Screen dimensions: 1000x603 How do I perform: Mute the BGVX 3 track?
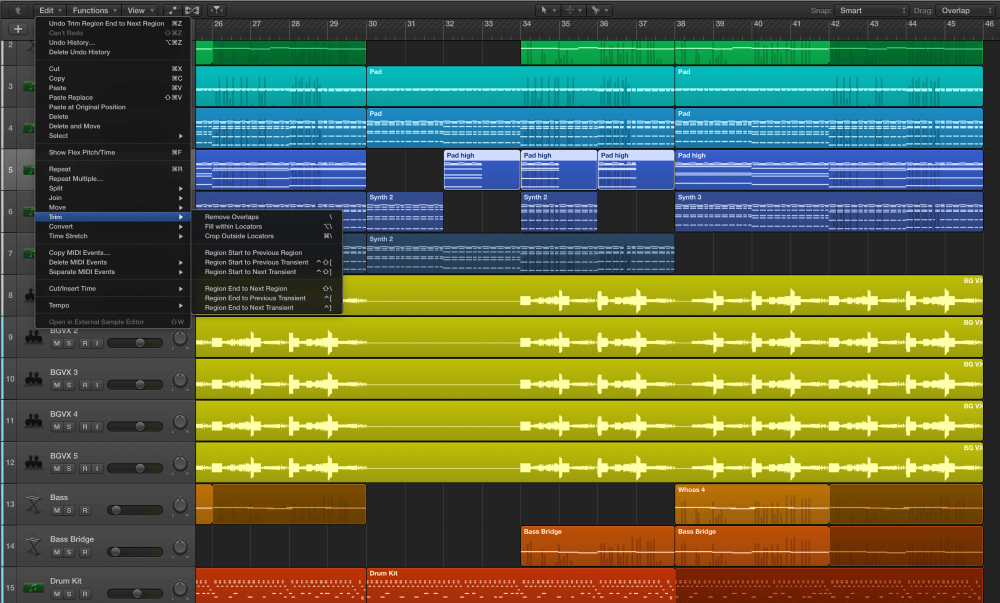[57, 385]
